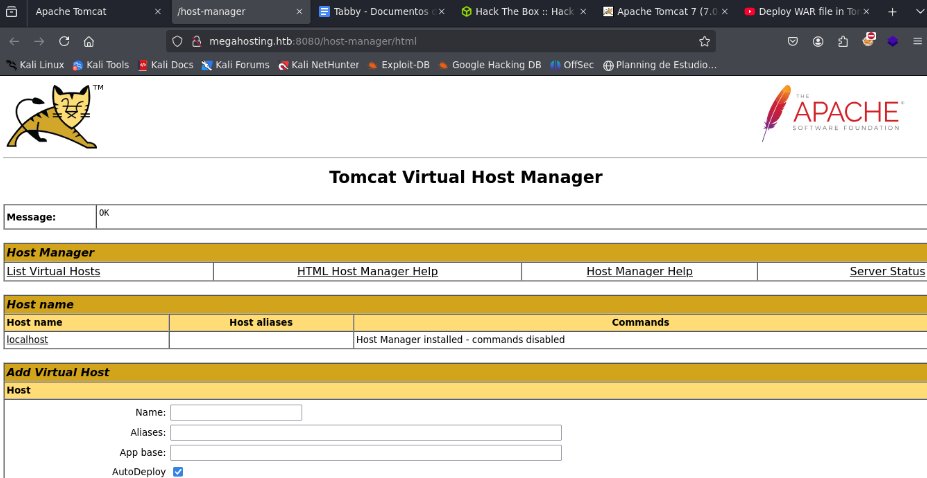Image resolution: width=927 pixels, height=478 pixels.
Task: Click the List Virtual Hosts link
Action: (53, 271)
